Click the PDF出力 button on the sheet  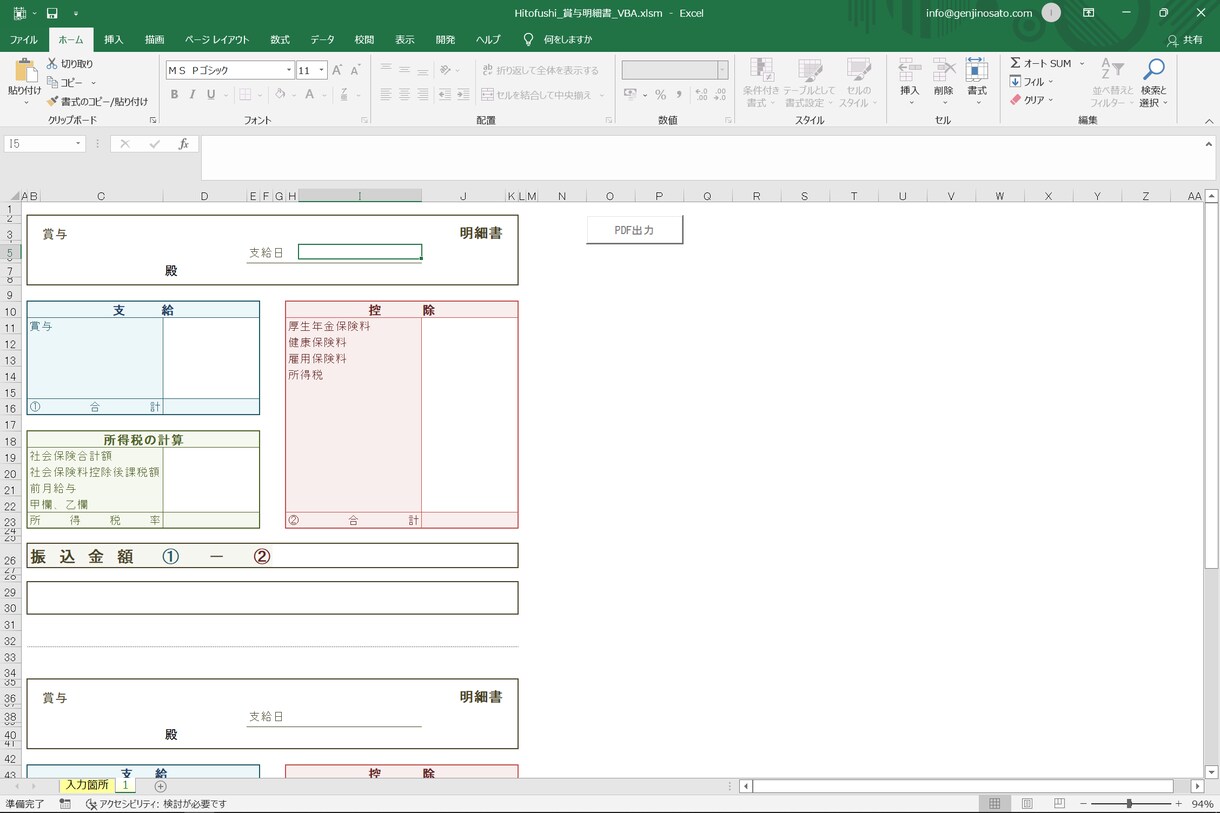coord(634,230)
